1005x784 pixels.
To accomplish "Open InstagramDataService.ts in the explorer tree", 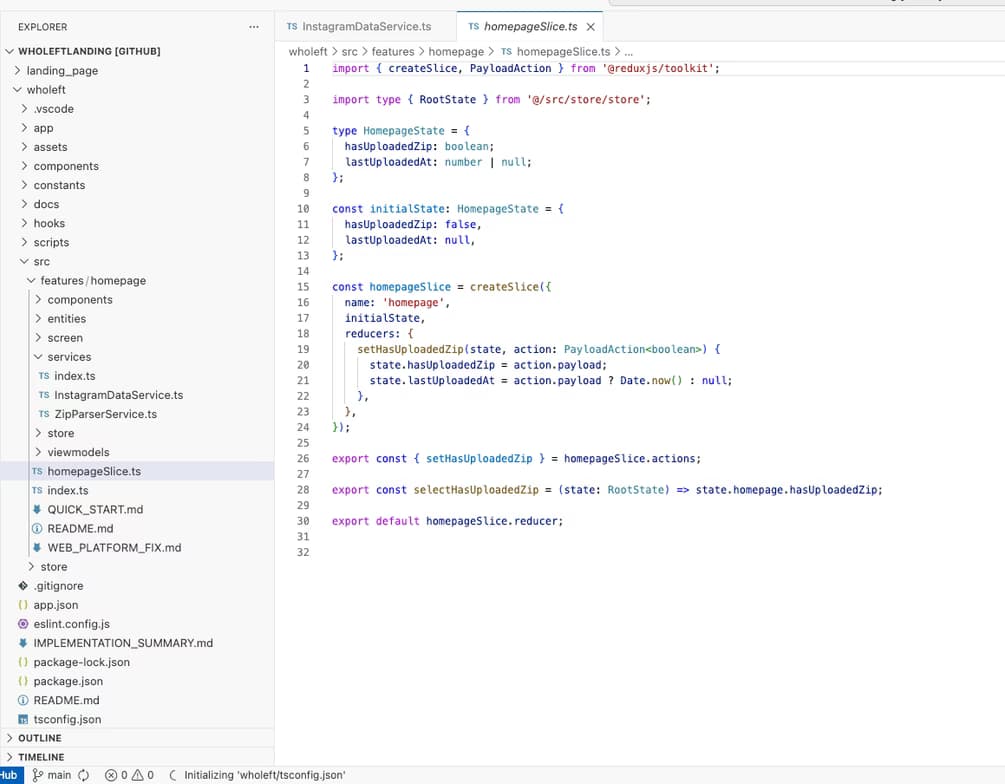I will click(119, 395).
